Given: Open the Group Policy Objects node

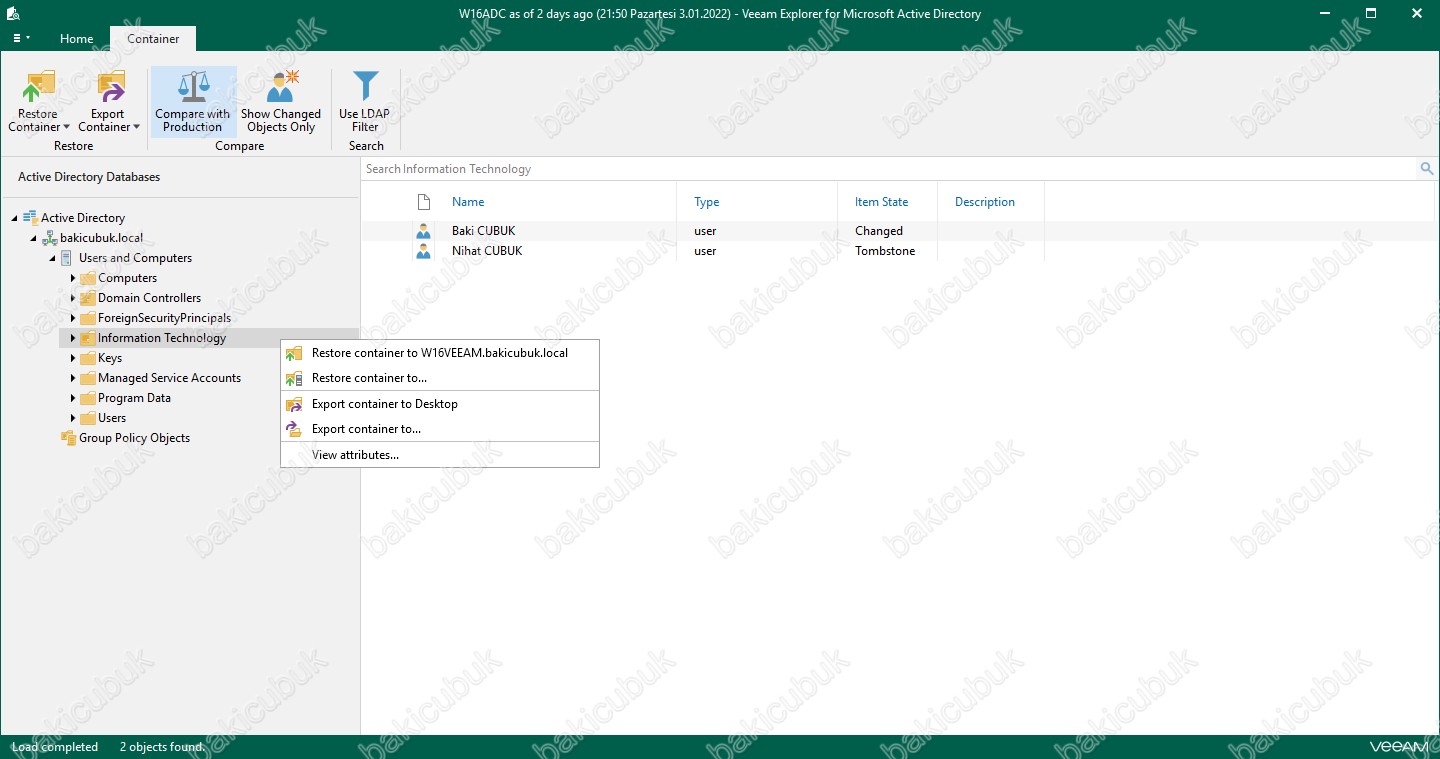Looking at the screenshot, I should [x=134, y=438].
